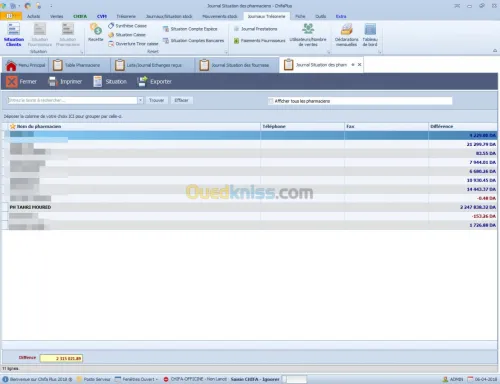Viewport: 500px width, 384px height.
Task: Open the search box dropdown arrow
Action: 140,100
